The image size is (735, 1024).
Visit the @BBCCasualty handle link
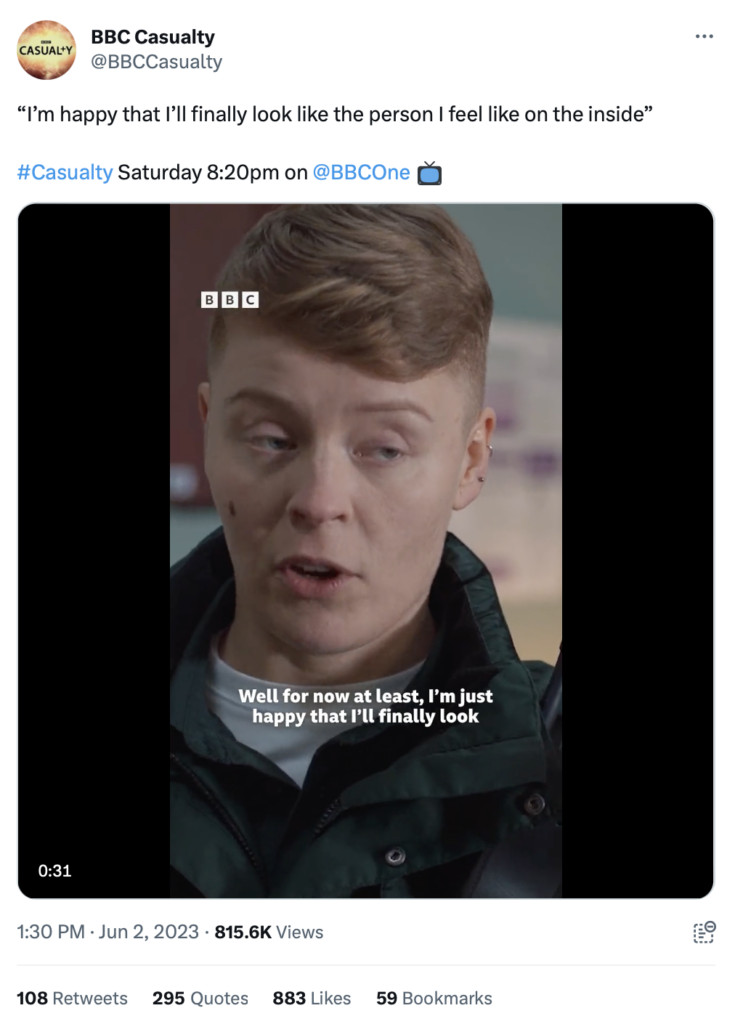pos(156,62)
